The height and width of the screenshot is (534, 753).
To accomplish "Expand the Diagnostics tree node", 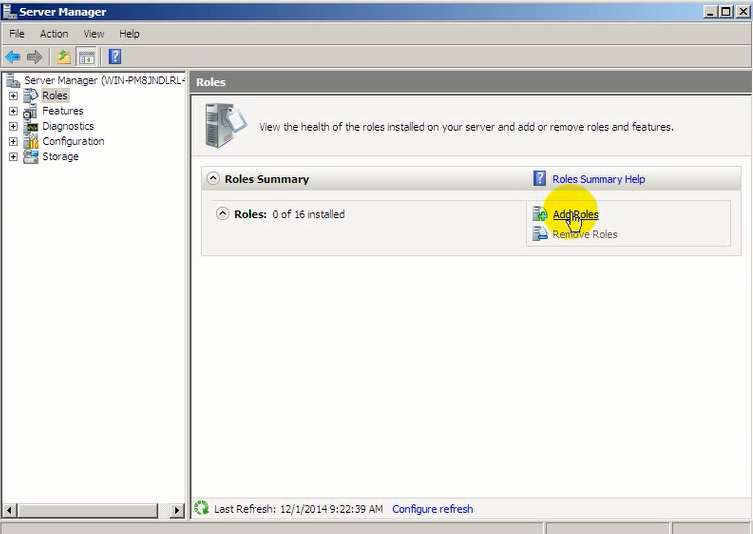I will [x=13, y=127].
